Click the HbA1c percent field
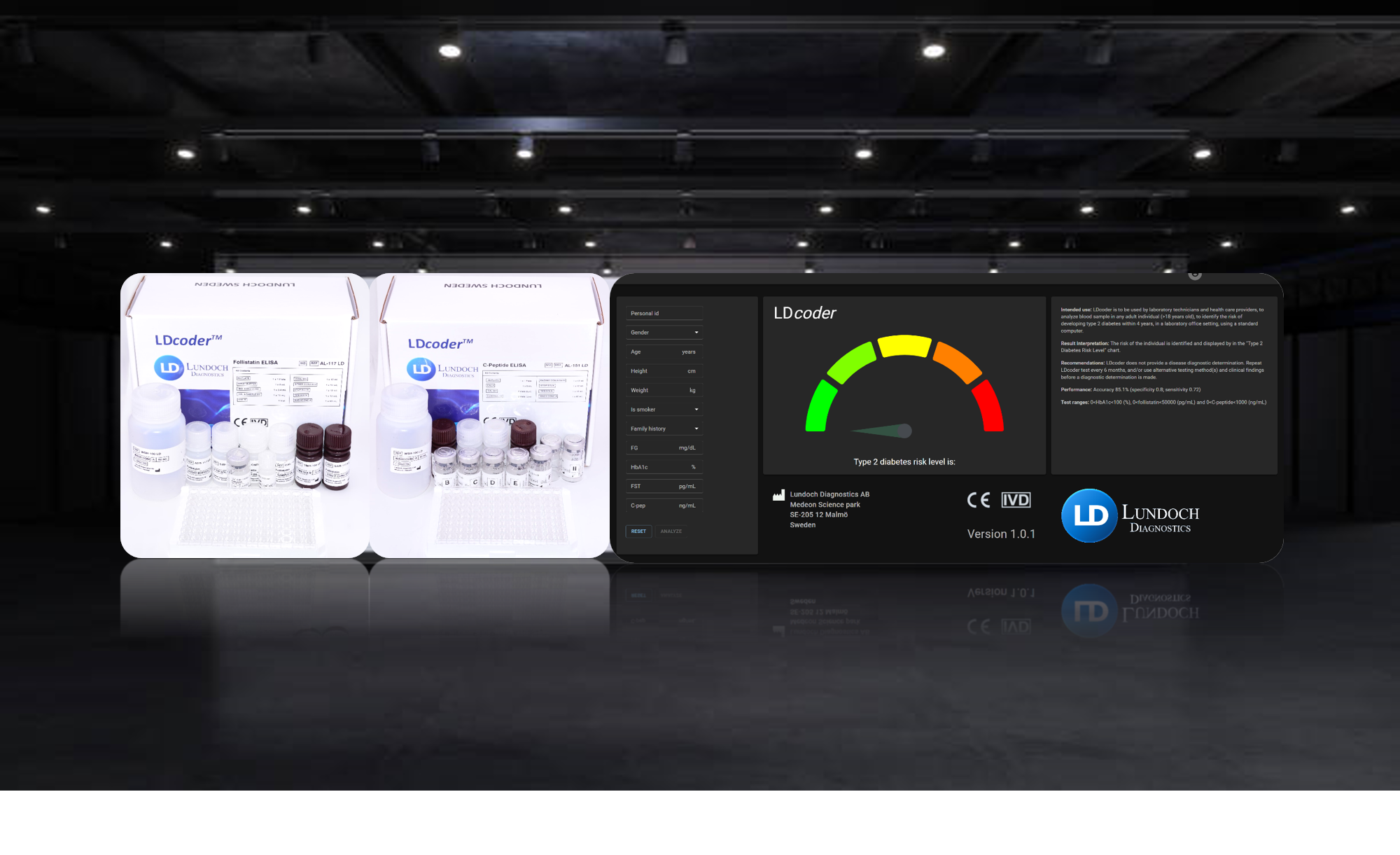The height and width of the screenshot is (855, 1400). coord(664,467)
